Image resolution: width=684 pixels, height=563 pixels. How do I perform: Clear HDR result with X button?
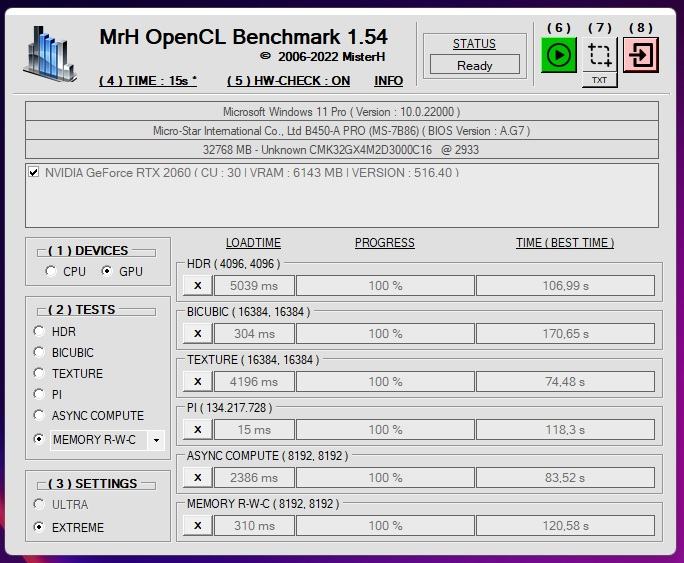198,286
